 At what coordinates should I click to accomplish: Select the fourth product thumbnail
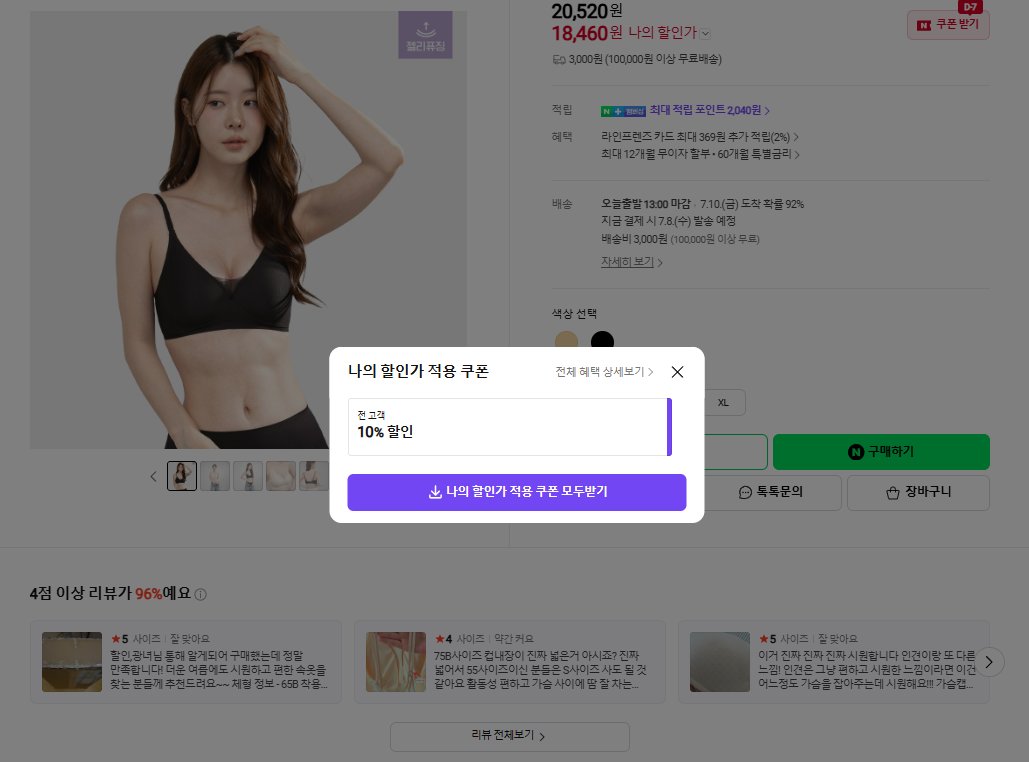[281, 476]
